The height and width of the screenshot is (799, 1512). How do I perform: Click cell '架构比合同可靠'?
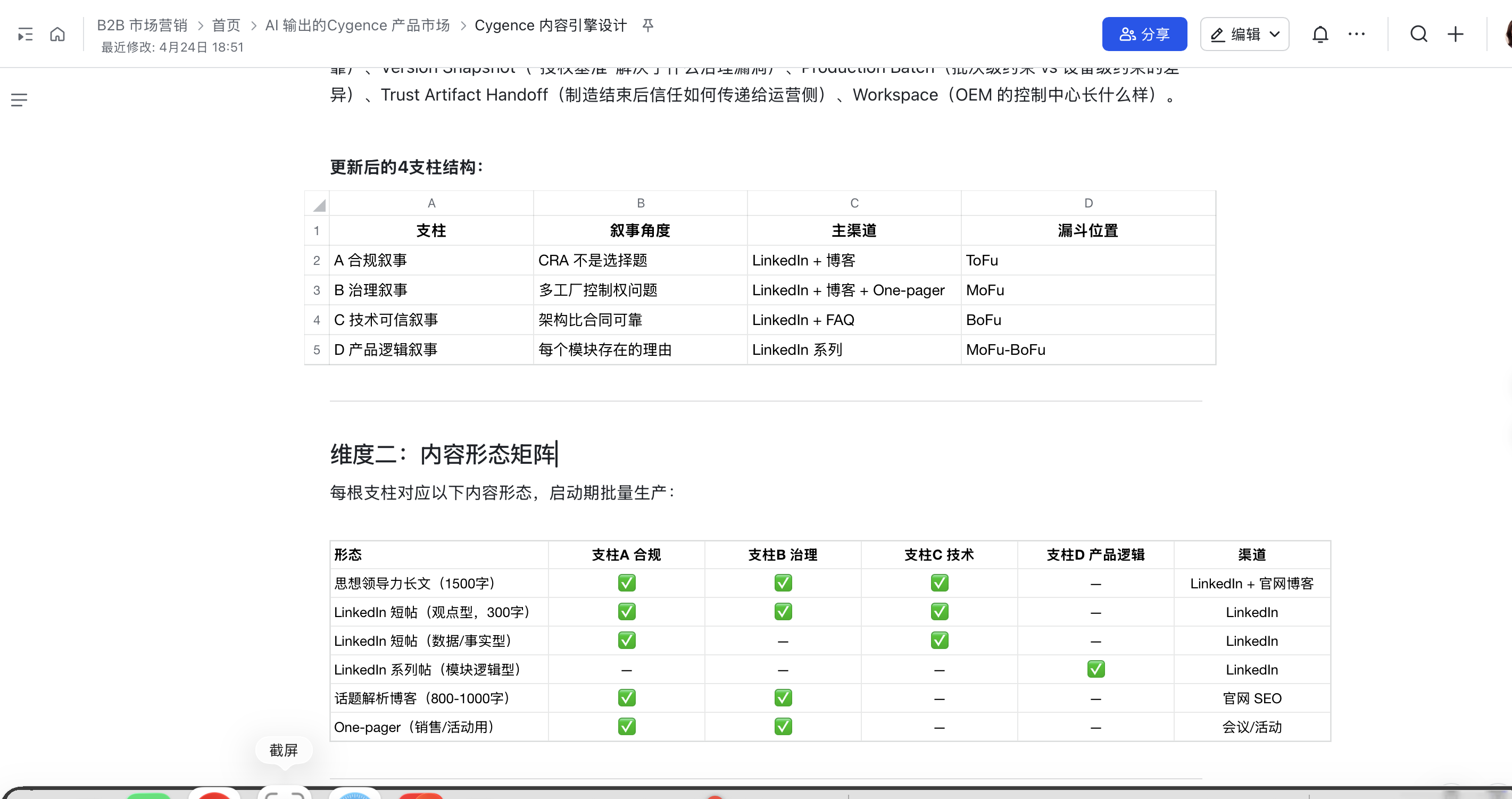[x=641, y=320]
